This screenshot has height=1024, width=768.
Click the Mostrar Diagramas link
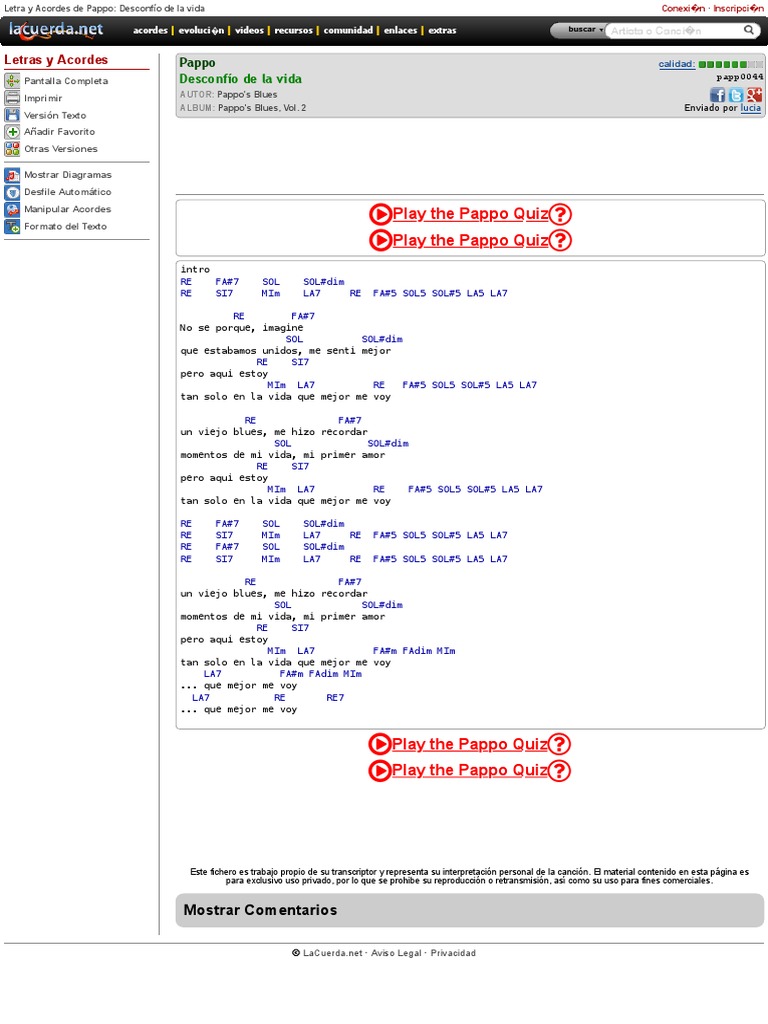click(68, 175)
